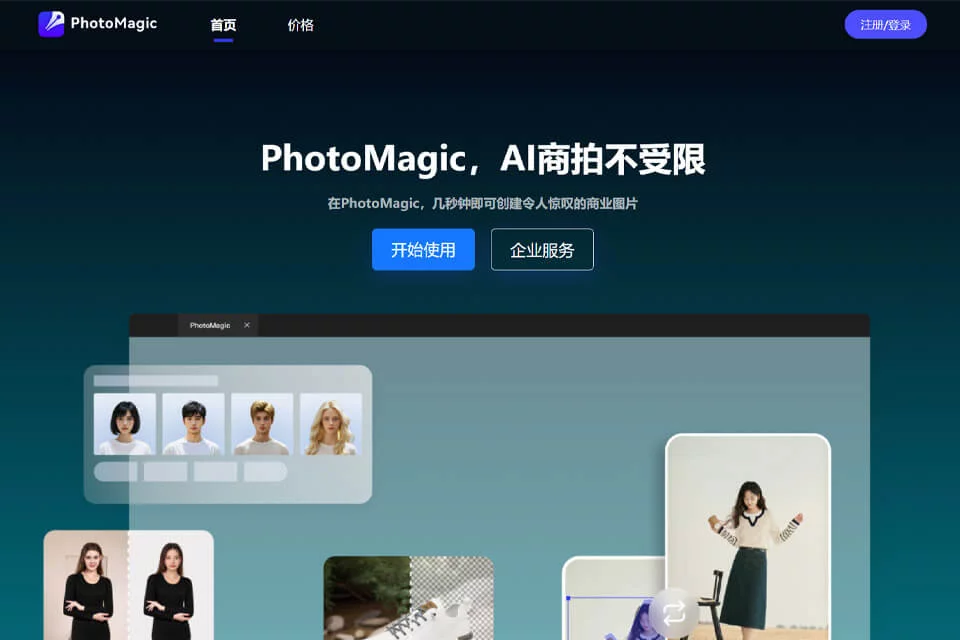Click the two women in black dresses image

(x=129, y=585)
